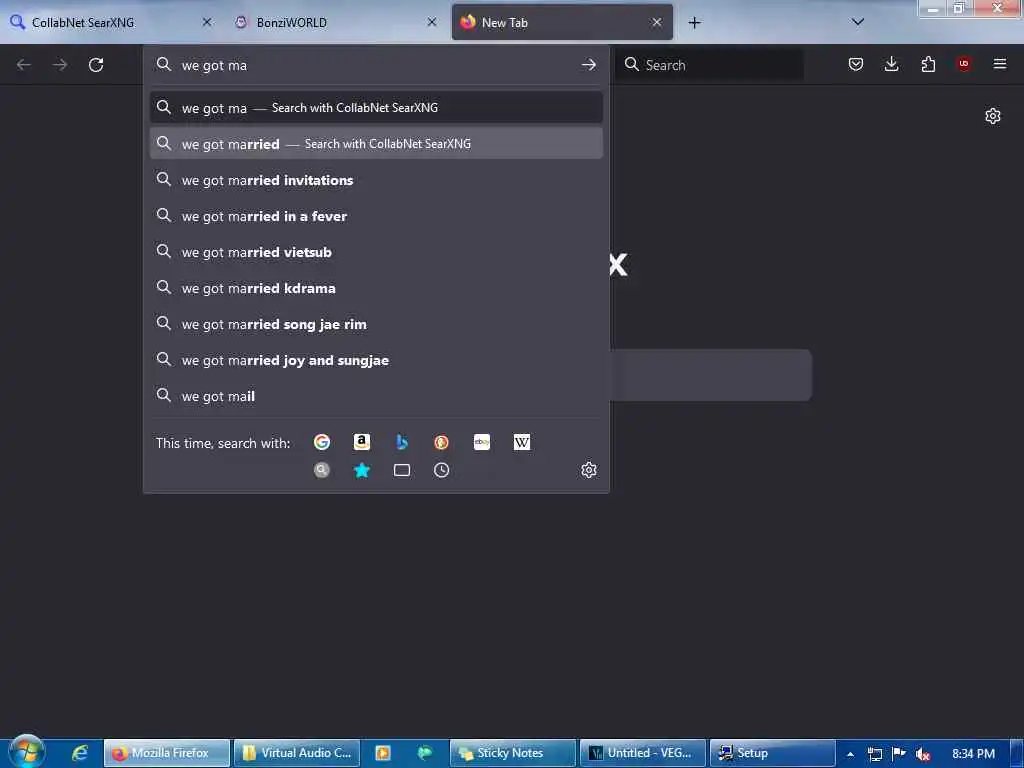
Task: Search open tabs using the tab icon
Action: [402, 470]
